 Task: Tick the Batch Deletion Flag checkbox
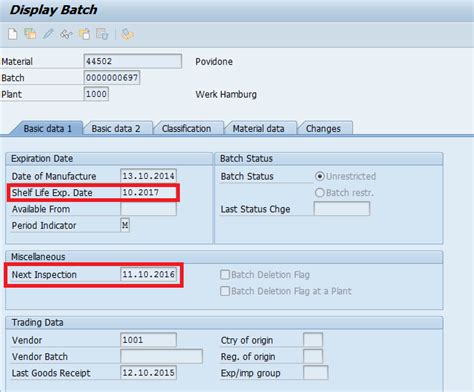225,275
